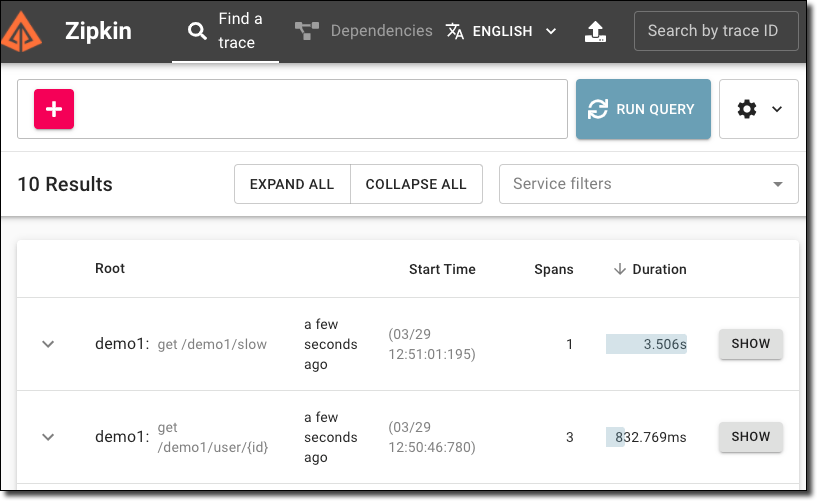Screen dimensions: 817x501
Task: Open the ENGLISH language dropdown
Action: (514, 31)
